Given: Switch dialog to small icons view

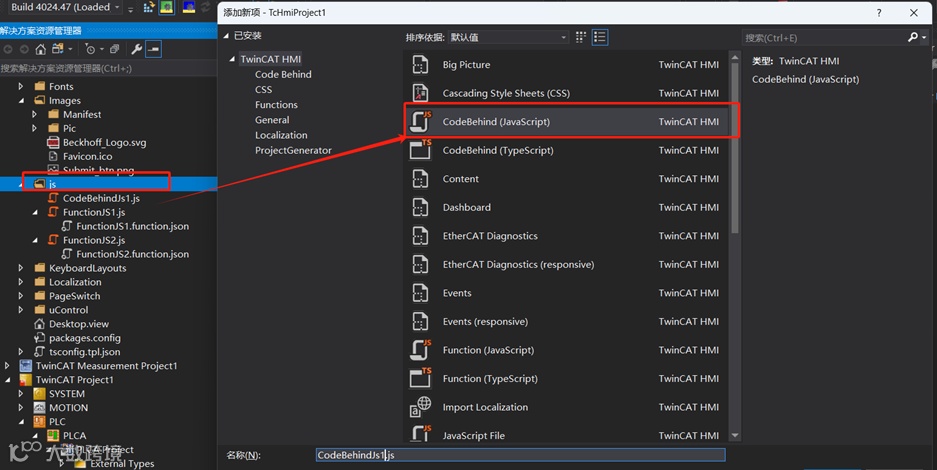Looking at the screenshot, I should pyautogui.click(x=581, y=37).
